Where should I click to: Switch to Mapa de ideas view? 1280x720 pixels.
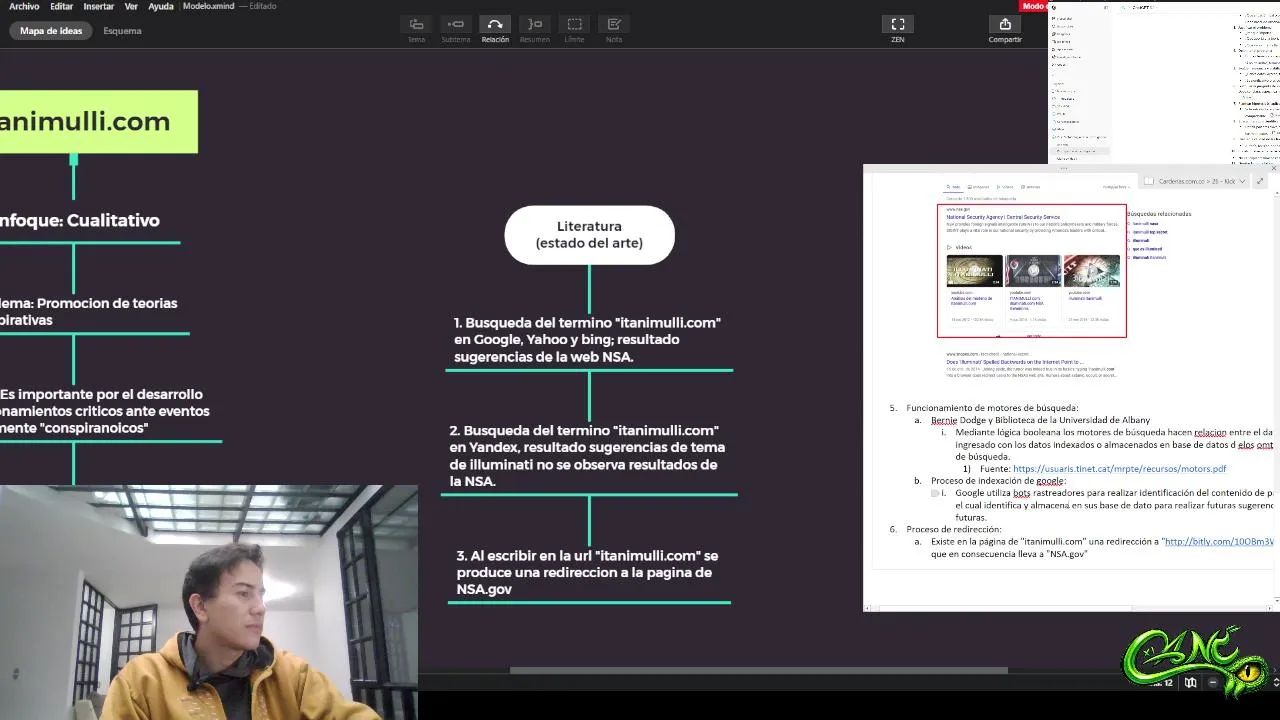[51, 31]
